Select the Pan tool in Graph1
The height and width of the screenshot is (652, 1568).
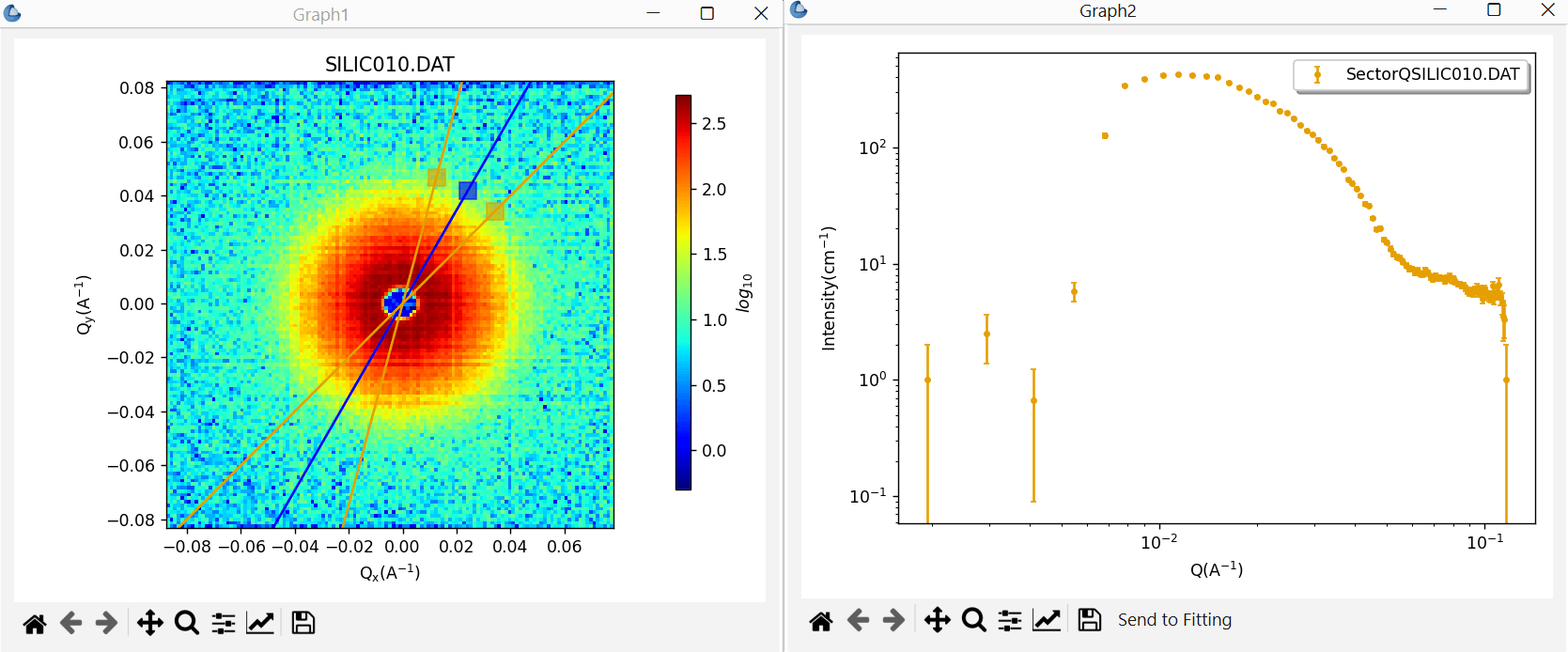pyautogui.click(x=150, y=623)
